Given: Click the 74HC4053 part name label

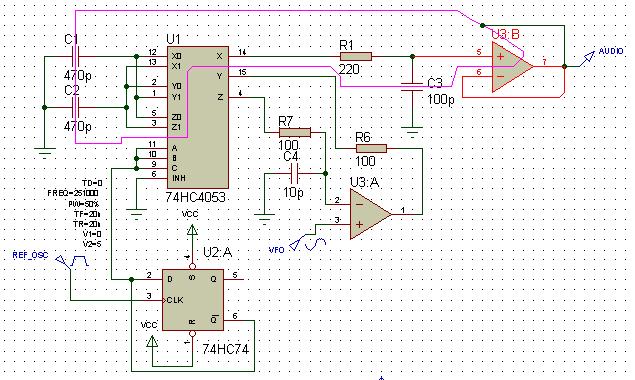Looking at the screenshot, I should [195, 197].
